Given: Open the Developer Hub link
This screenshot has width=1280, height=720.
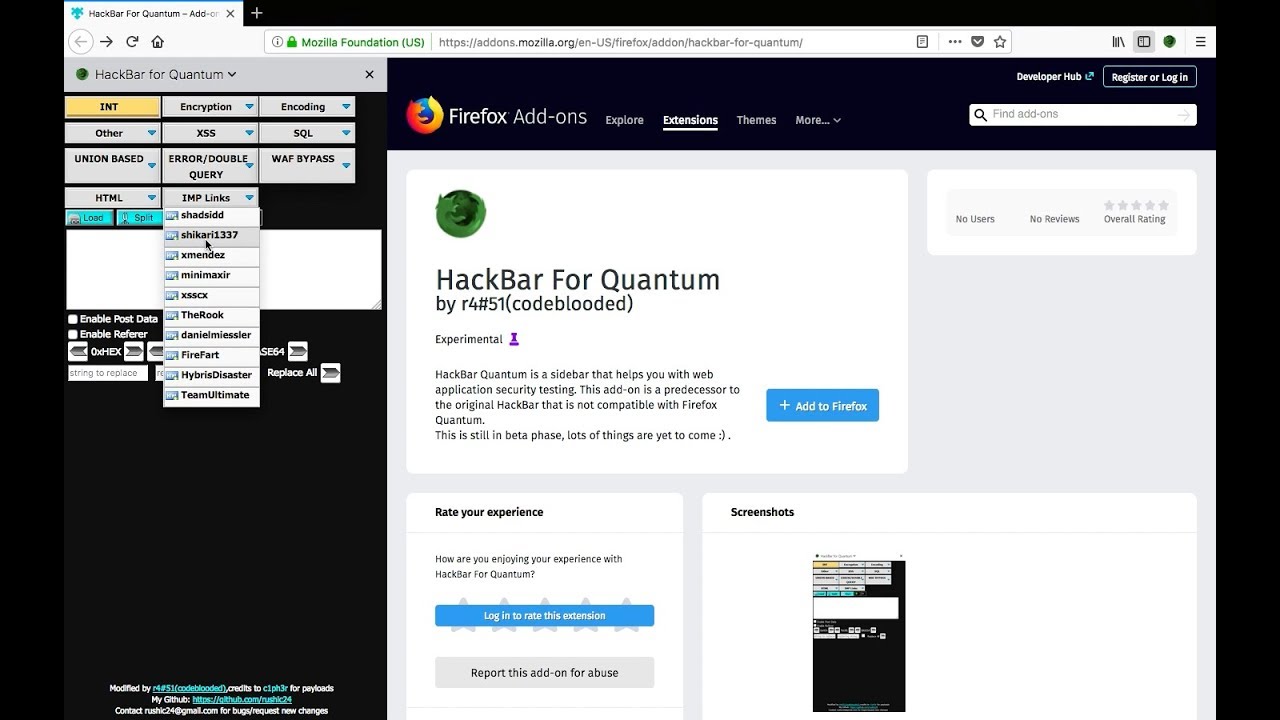Looking at the screenshot, I should point(1055,77).
